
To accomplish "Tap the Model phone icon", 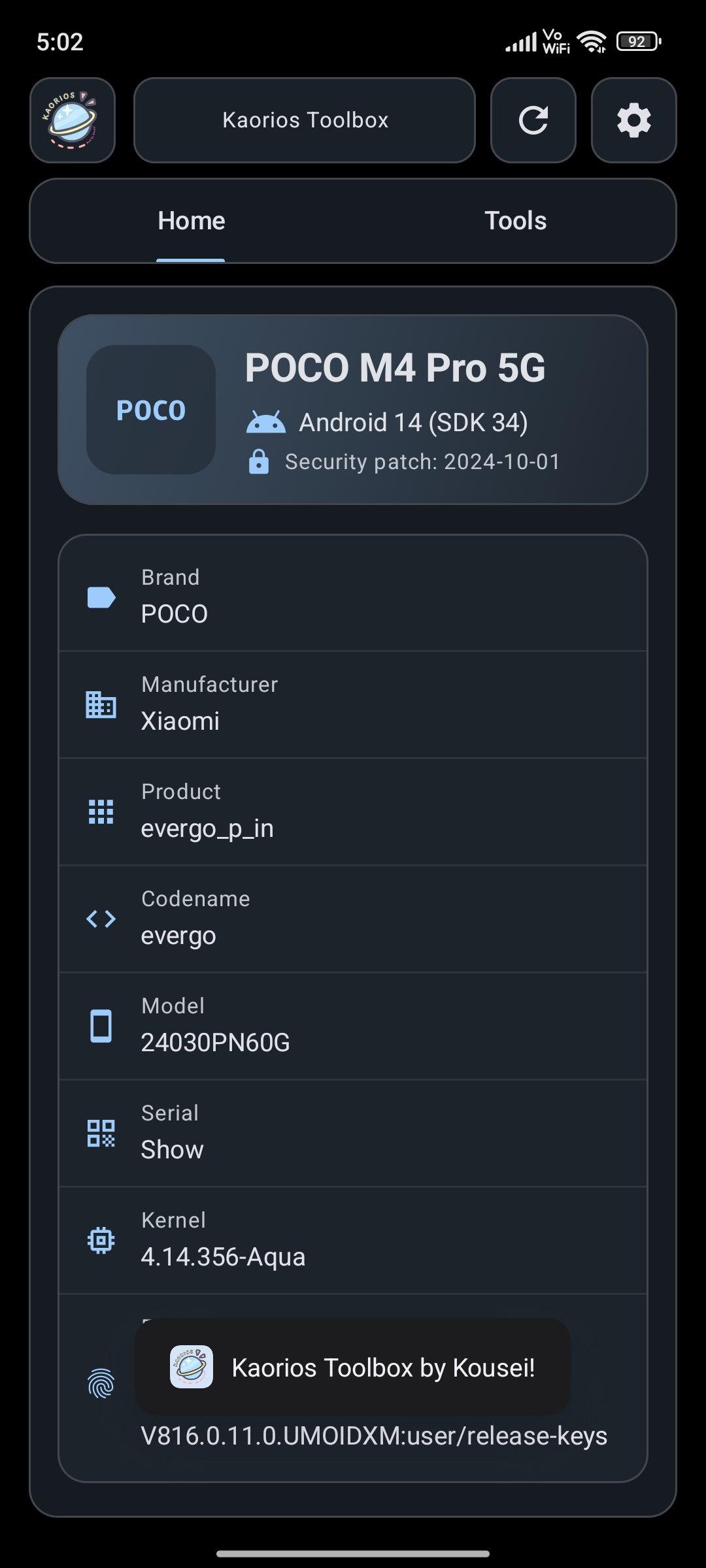I will point(101,1026).
